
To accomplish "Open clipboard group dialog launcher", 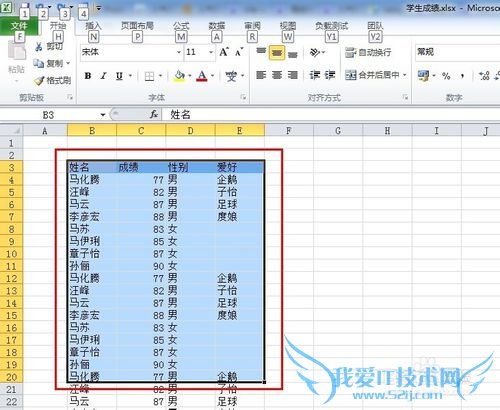I will 70,97.
